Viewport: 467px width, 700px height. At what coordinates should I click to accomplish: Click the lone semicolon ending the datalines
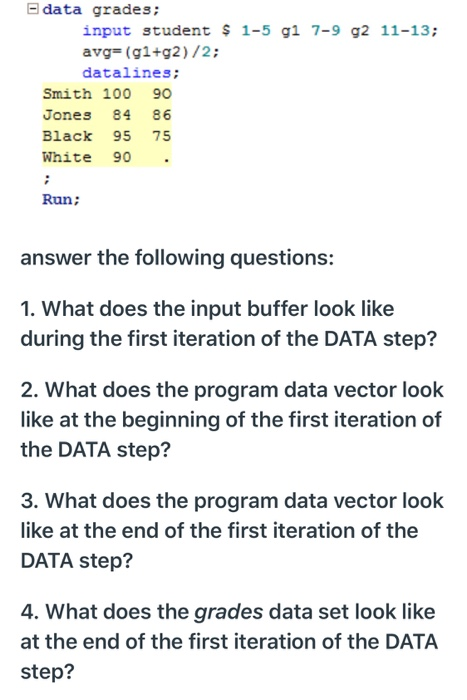click(x=46, y=179)
